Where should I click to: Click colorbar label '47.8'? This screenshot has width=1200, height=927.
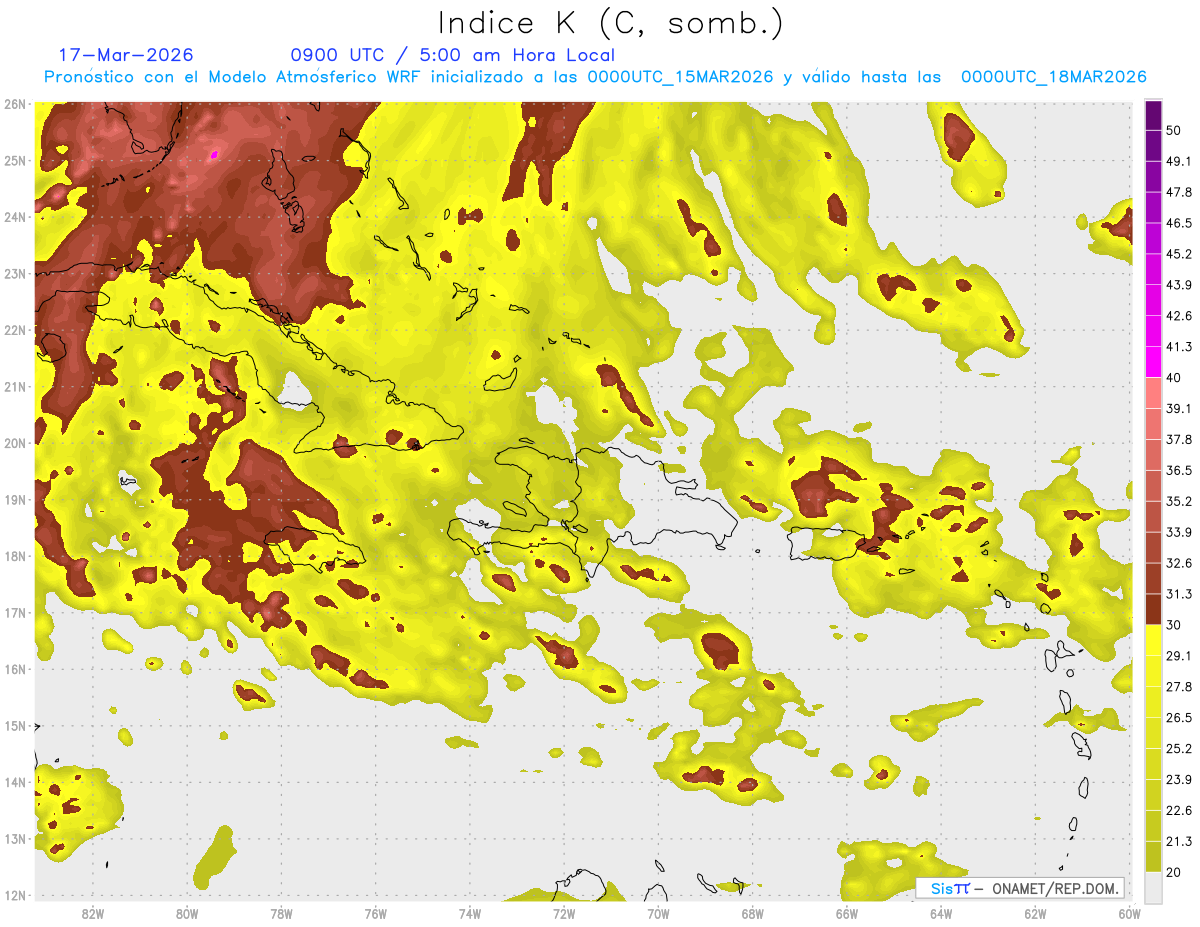1179,192
